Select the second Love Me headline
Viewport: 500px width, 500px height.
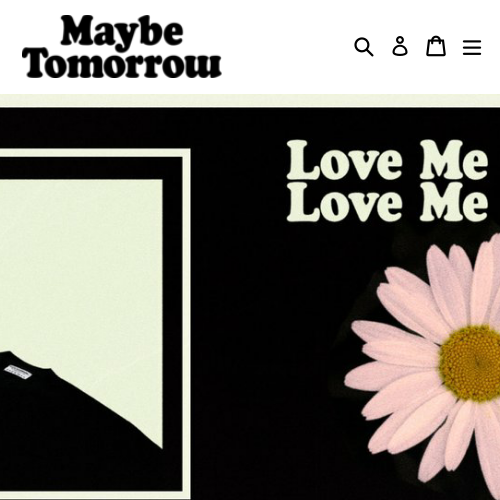coord(387,202)
